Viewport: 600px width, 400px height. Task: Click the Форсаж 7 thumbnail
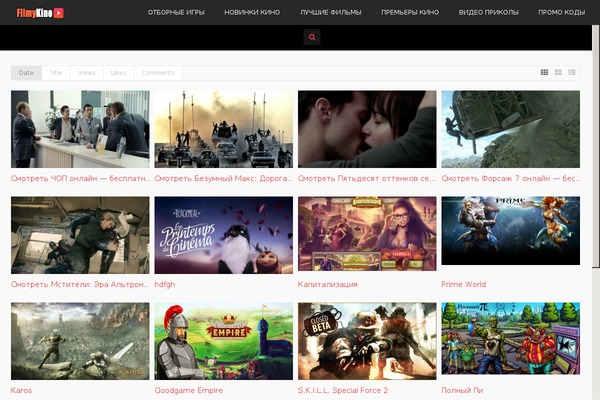pos(510,129)
